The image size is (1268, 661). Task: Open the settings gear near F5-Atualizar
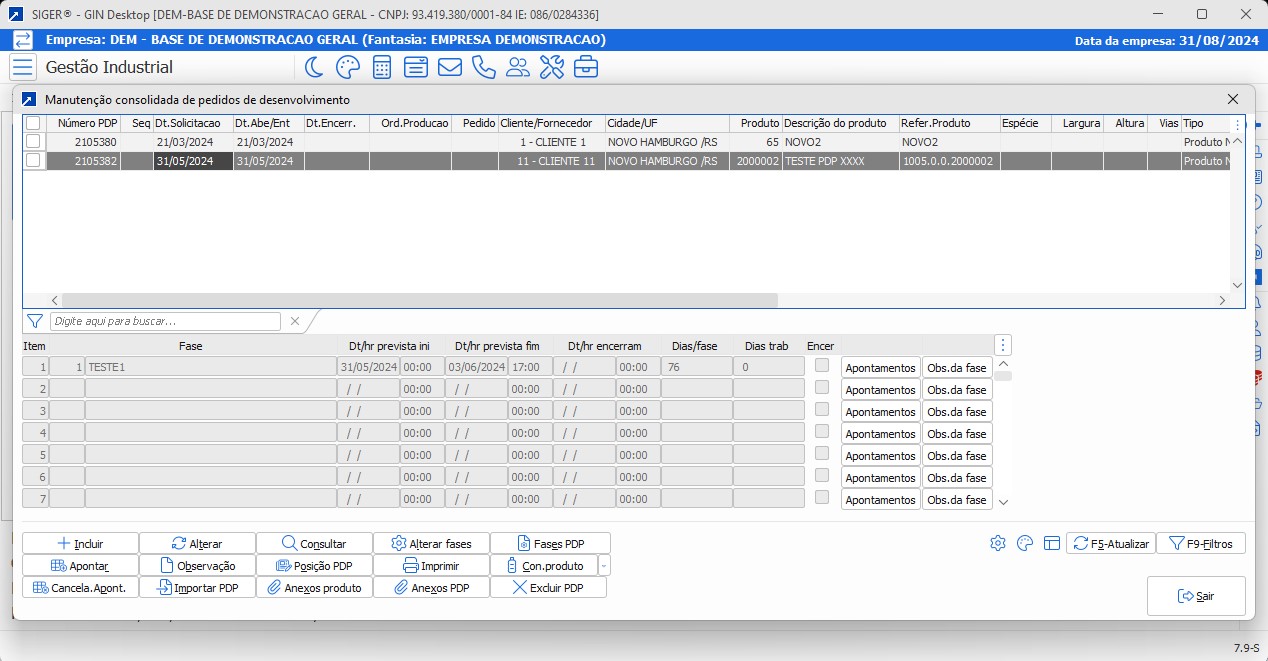[x=998, y=542]
